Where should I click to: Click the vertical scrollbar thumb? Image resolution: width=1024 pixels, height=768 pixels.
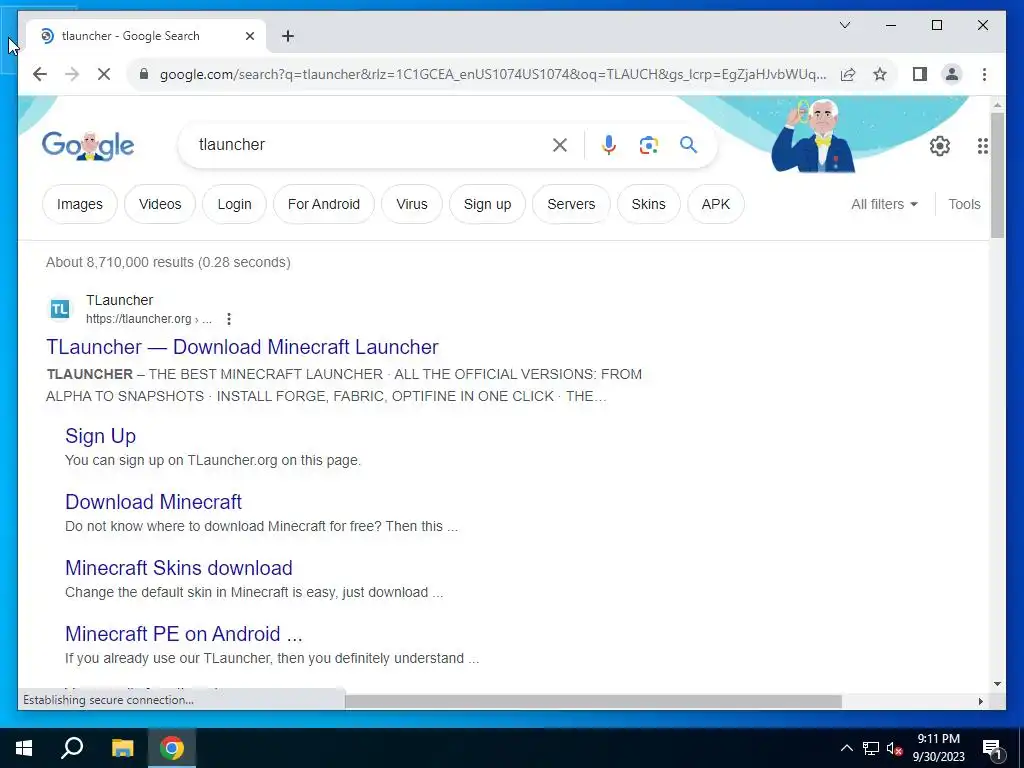(997, 175)
